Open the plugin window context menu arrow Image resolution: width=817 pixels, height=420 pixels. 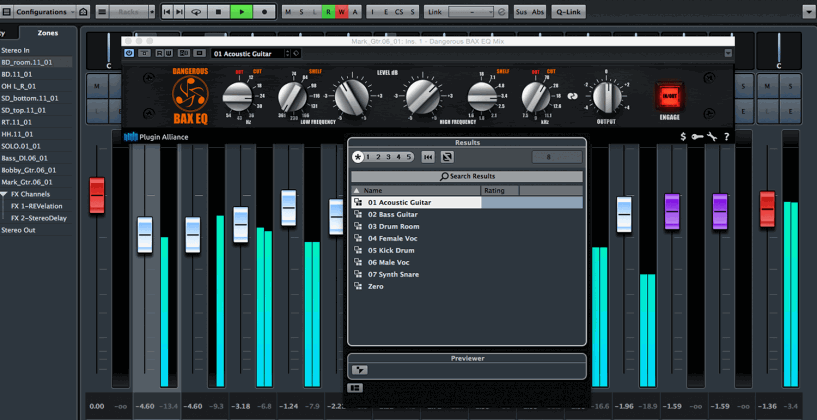pos(728,53)
